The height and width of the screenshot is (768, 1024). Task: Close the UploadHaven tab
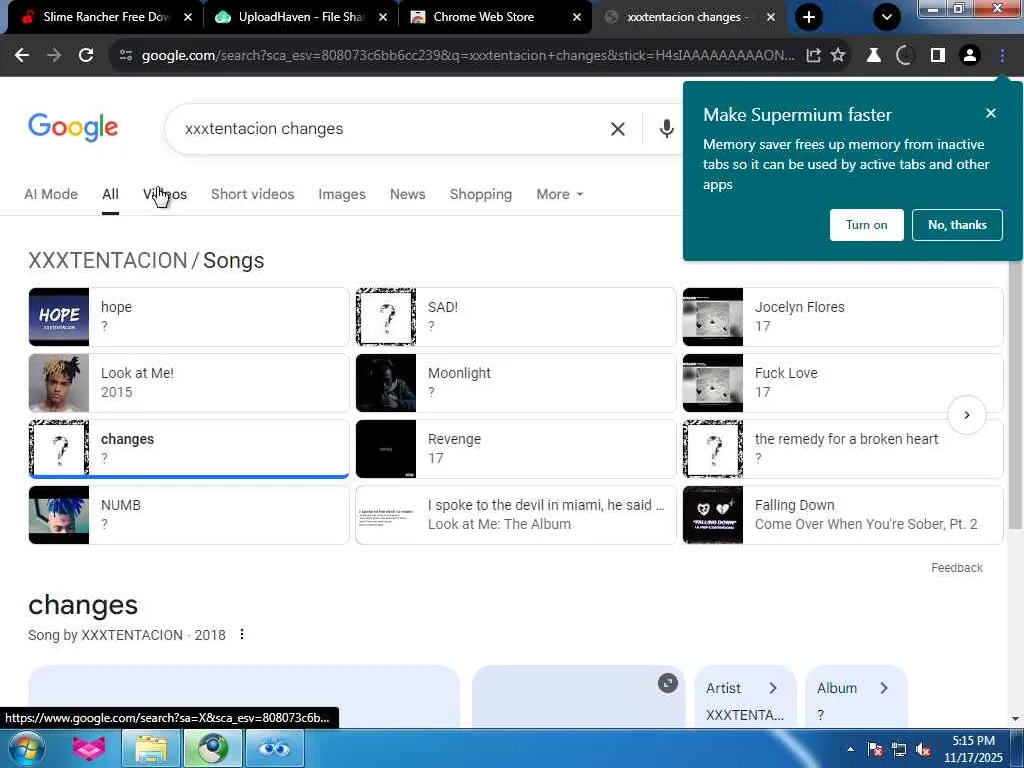[x=383, y=17]
